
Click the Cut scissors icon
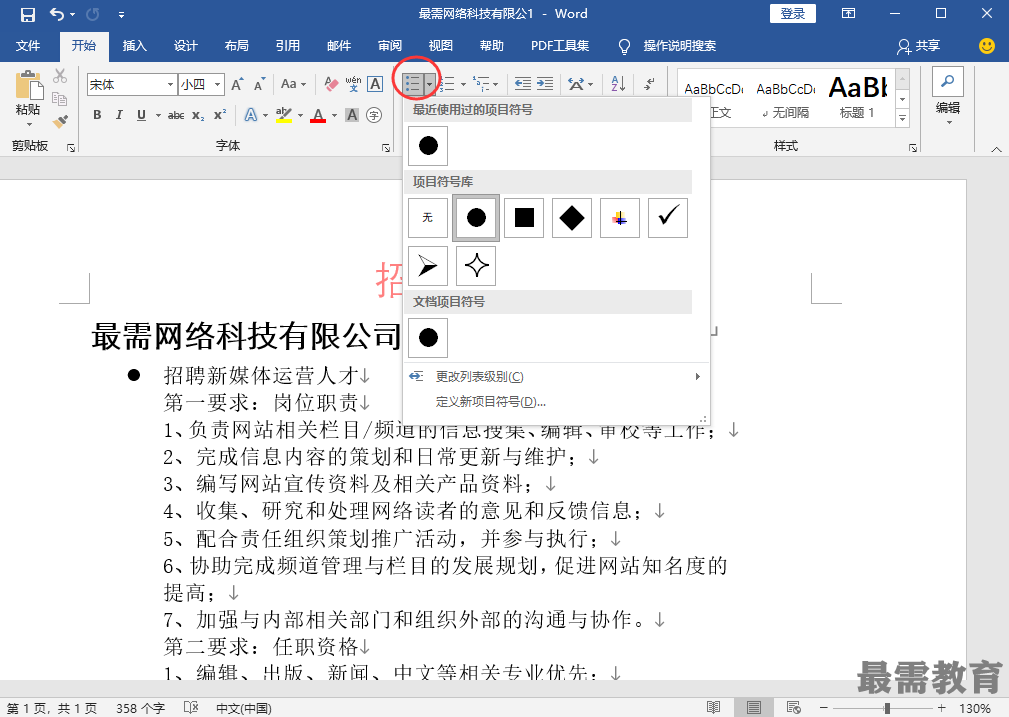tap(60, 76)
